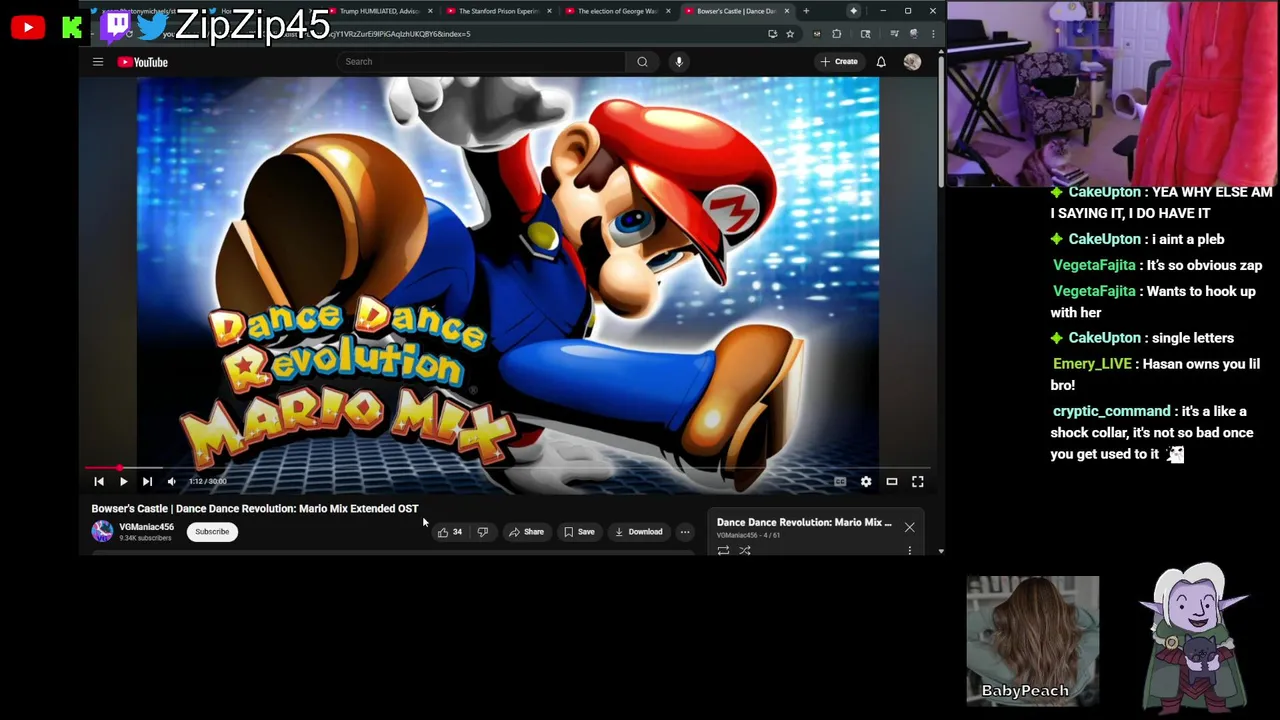Image resolution: width=1280 pixels, height=720 pixels.
Task: Switch the player to theater mode
Action: 892,482
